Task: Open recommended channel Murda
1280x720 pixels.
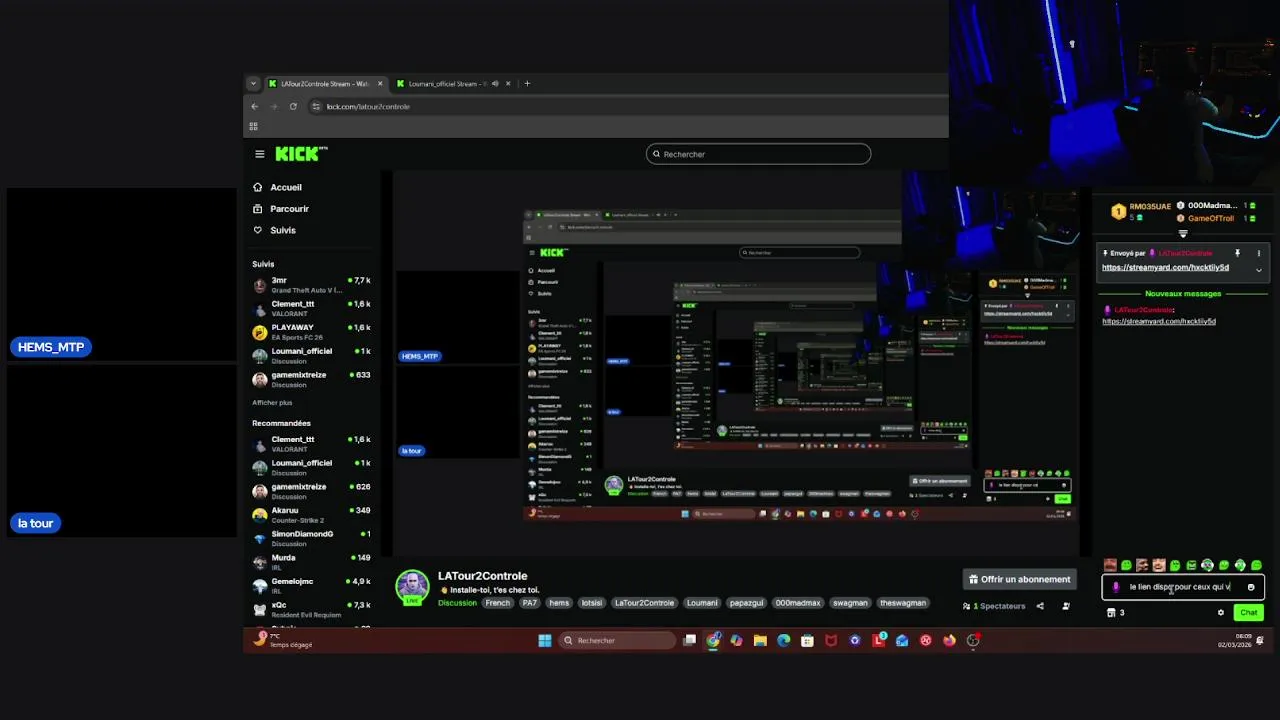Action: (x=312, y=562)
